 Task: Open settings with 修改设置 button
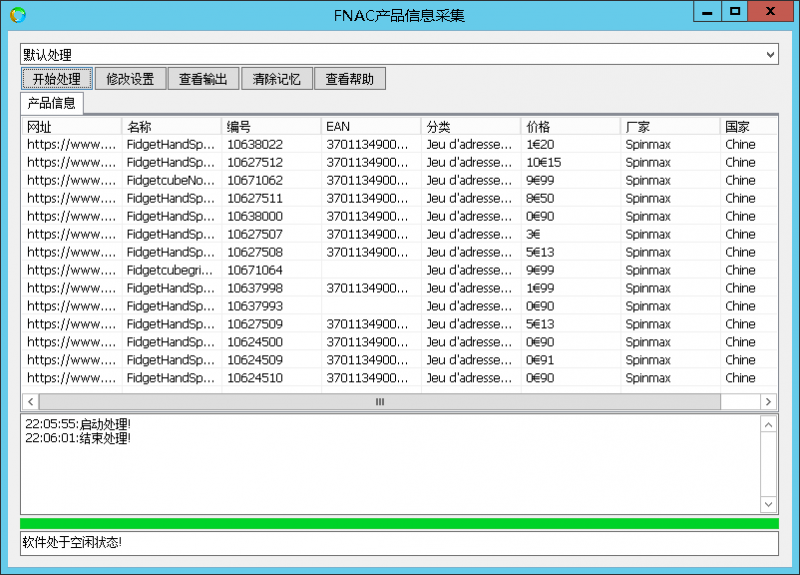(130, 79)
